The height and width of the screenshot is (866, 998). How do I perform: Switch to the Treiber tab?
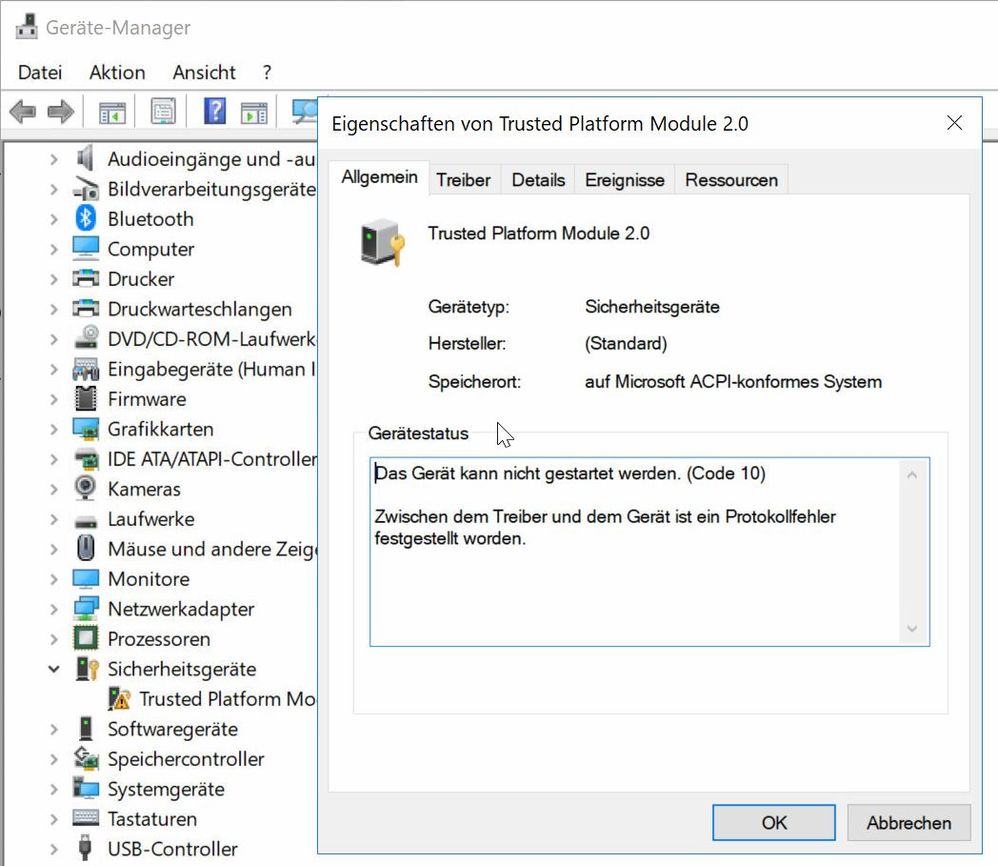463,180
